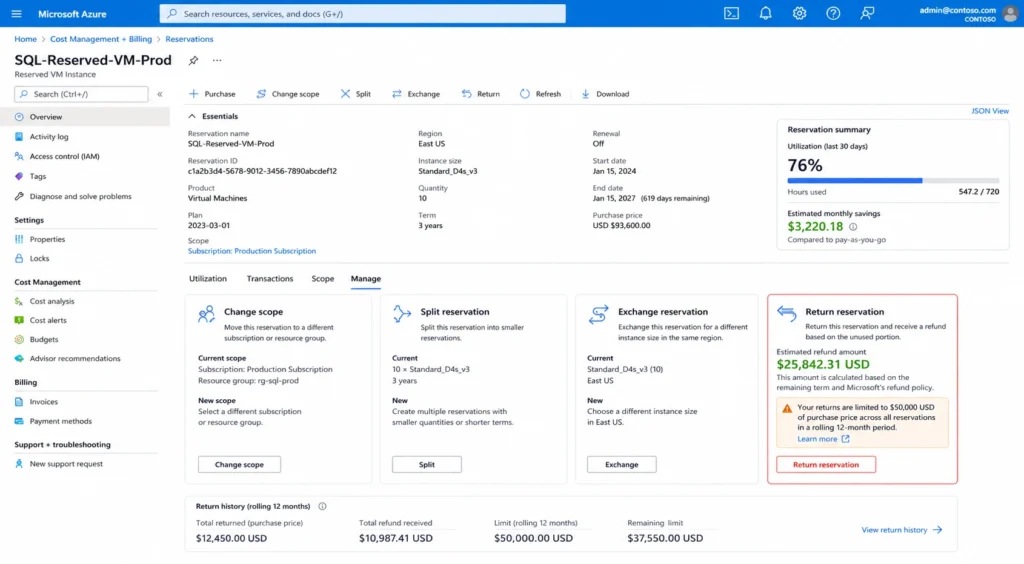Switch to the Utilization tab
1024x564 pixels.
[x=208, y=279]
